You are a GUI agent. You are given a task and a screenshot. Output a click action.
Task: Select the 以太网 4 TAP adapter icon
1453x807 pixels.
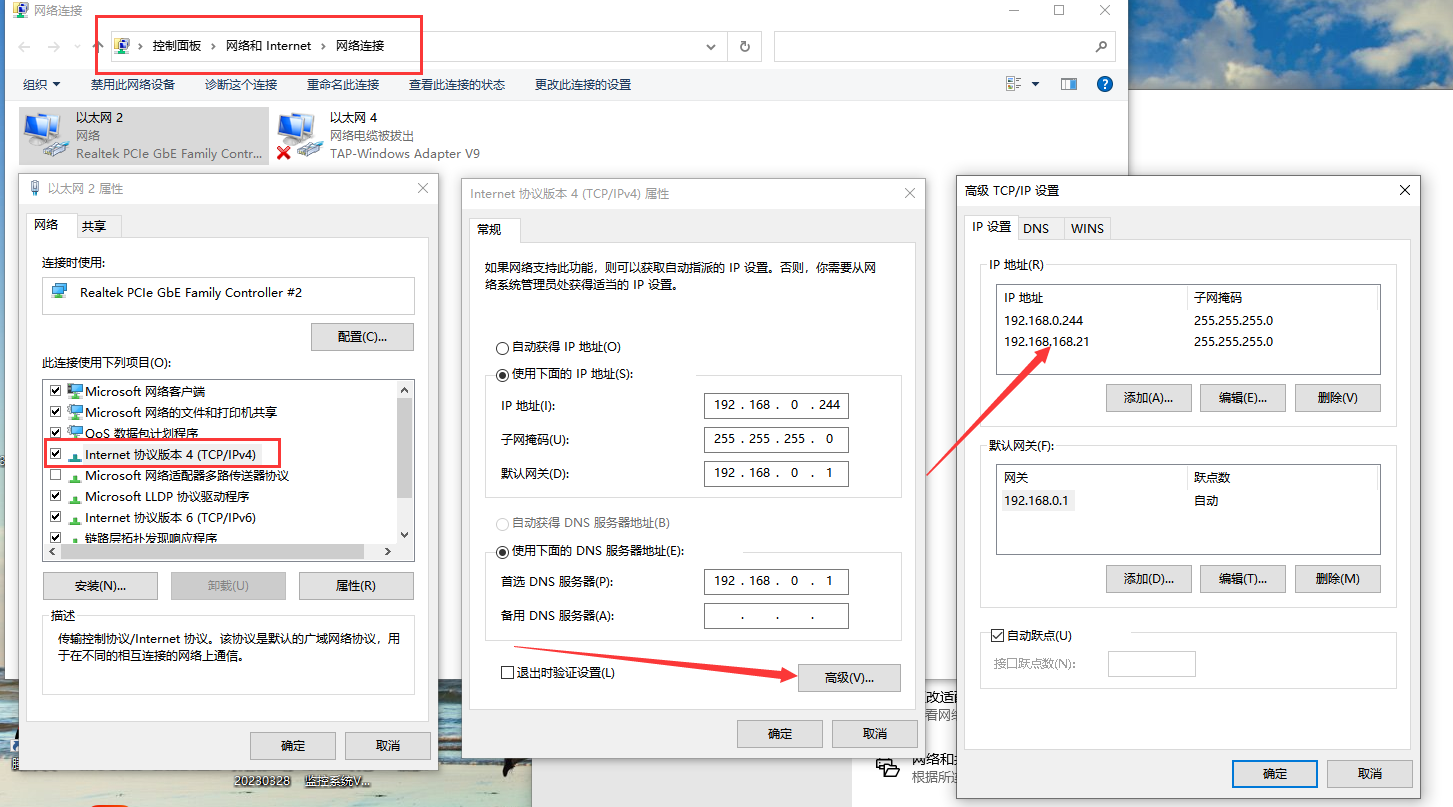point(299,136)
